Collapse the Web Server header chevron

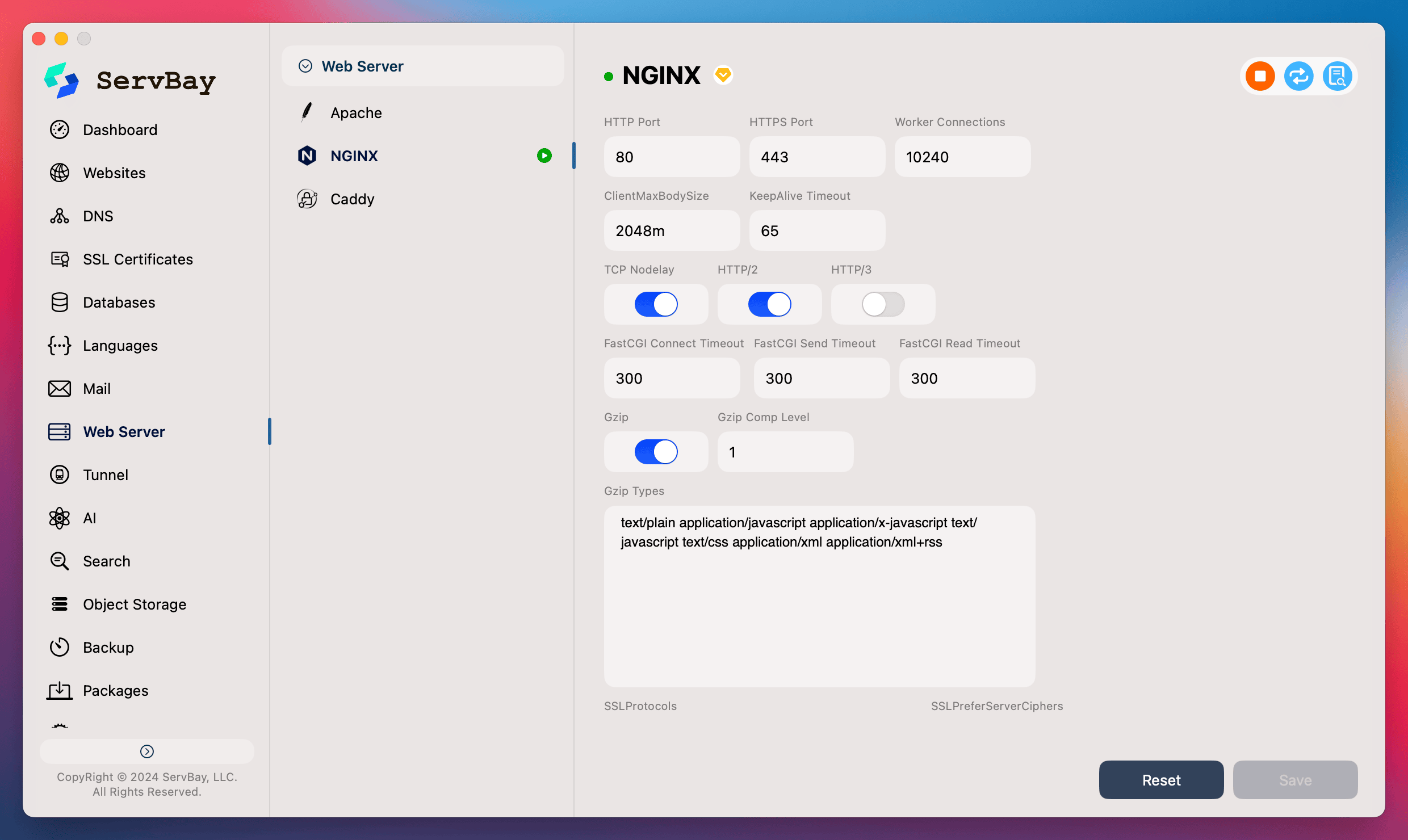(x=305, y=66)
